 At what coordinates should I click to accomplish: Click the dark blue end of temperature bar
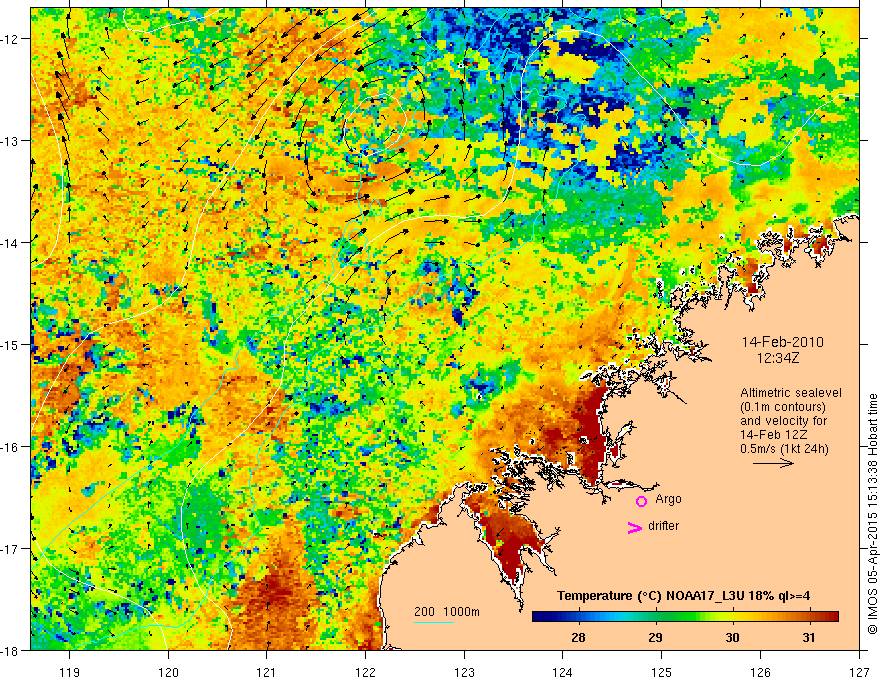[539, 617]
